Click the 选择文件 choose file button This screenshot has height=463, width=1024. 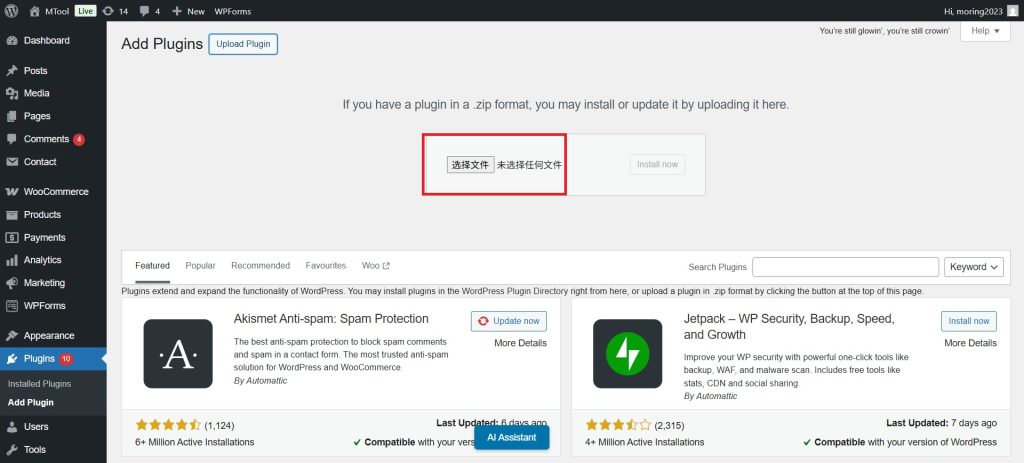(x=470, y=165)
